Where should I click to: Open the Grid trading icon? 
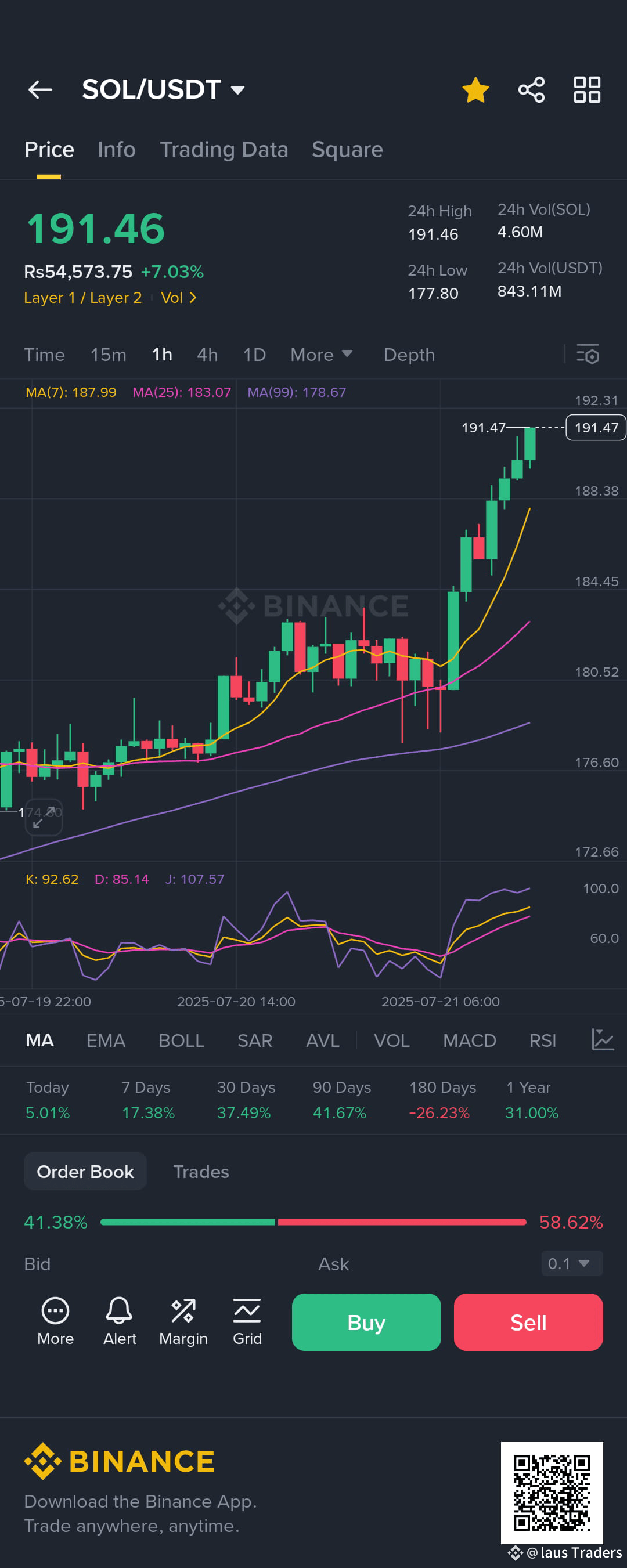247,1322
